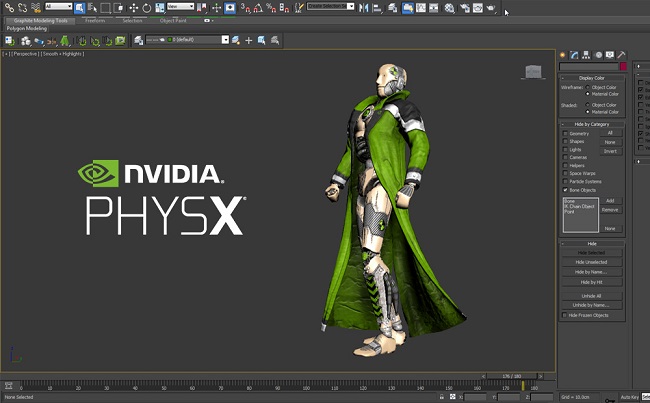Uncheck the Bone Objects checkbox

565,190
